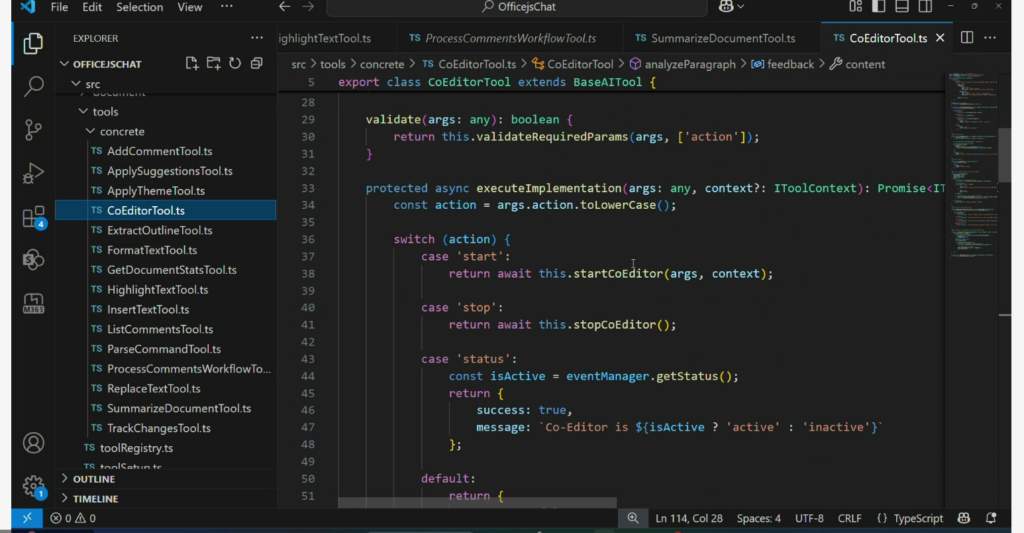This screenshot has width=1024, height=533.
Task: Click the editor vertical scrollbar thumb
Action: coord(1005,155)
